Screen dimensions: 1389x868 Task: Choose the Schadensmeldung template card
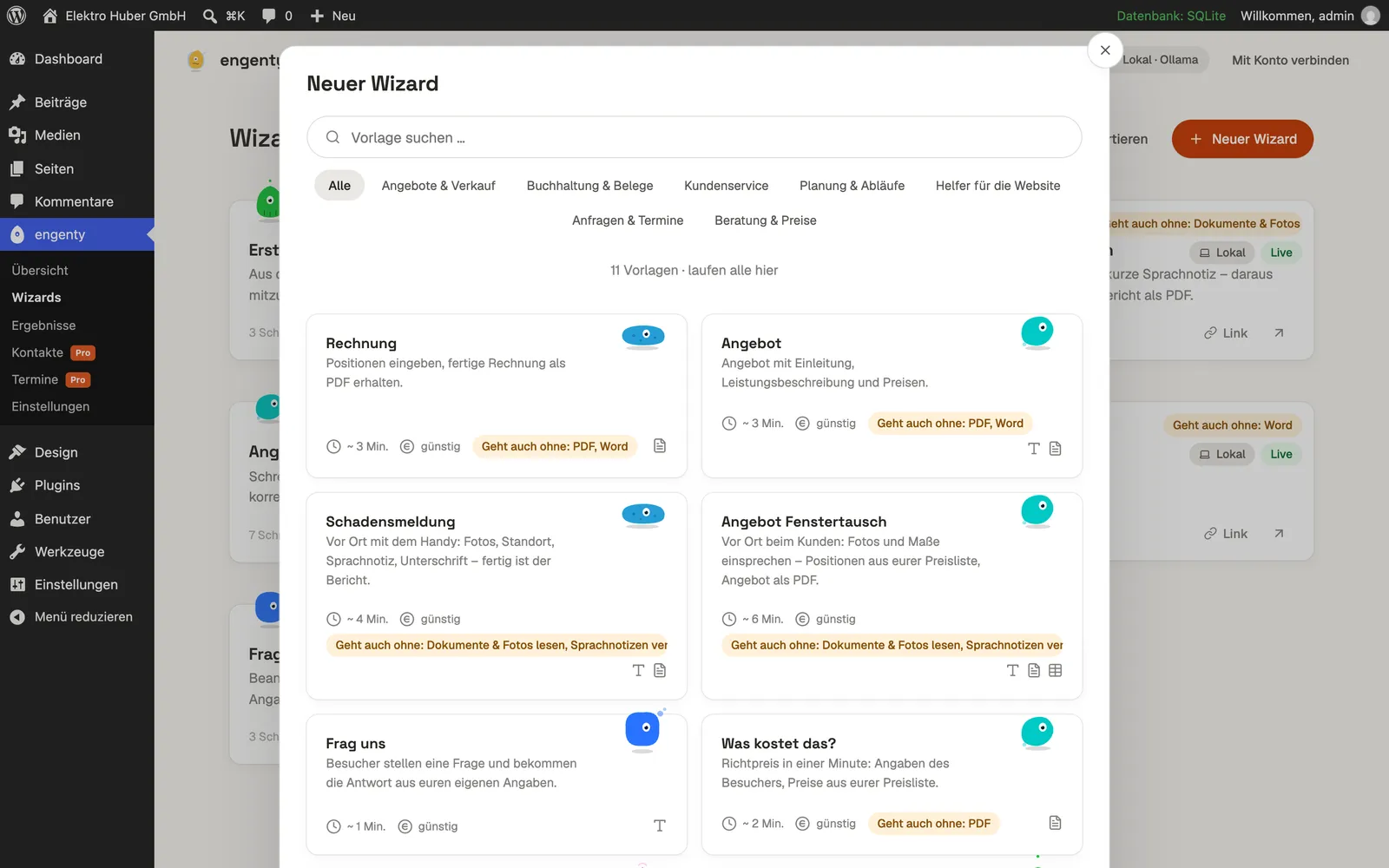pos(497,596)
